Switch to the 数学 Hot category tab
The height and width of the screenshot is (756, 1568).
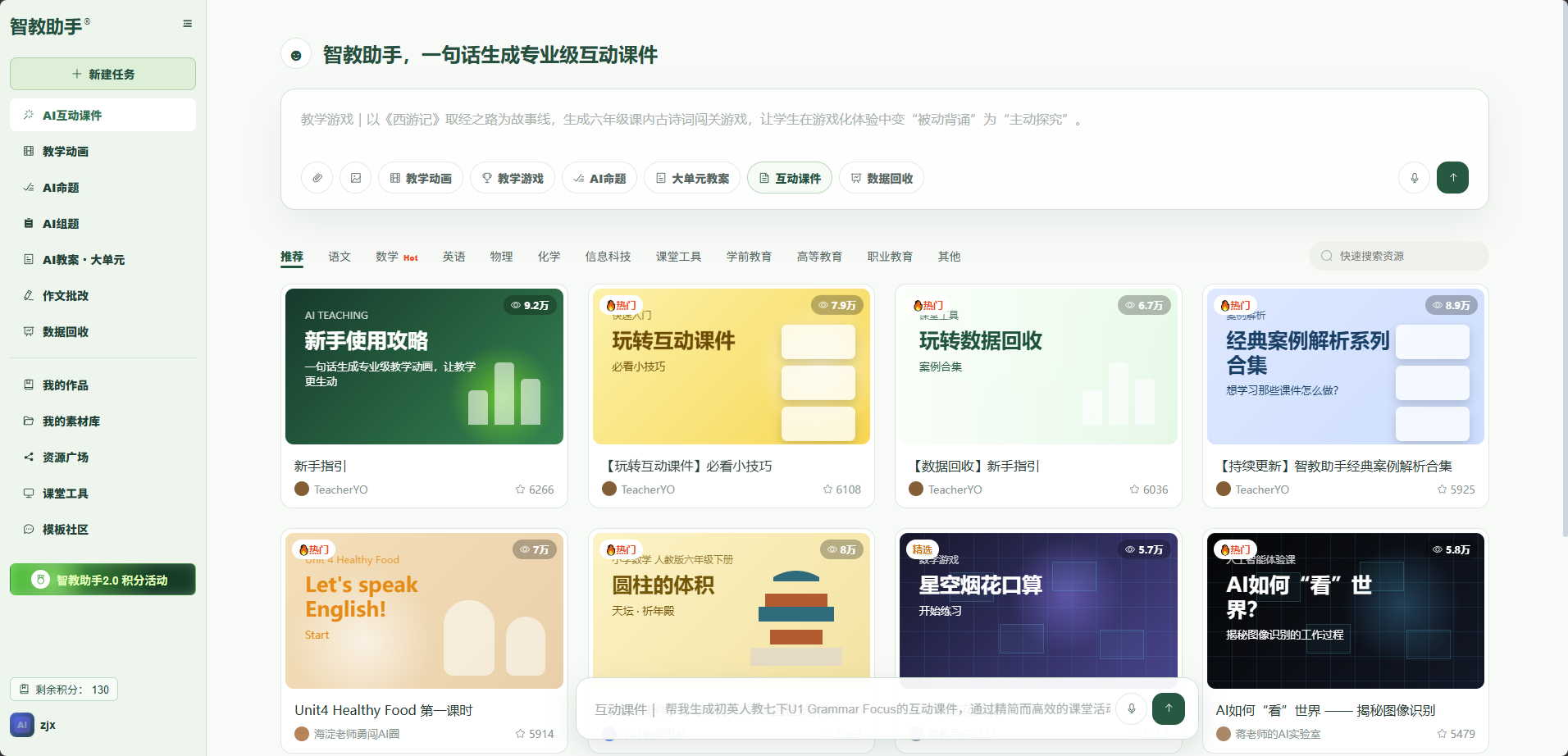397,257
